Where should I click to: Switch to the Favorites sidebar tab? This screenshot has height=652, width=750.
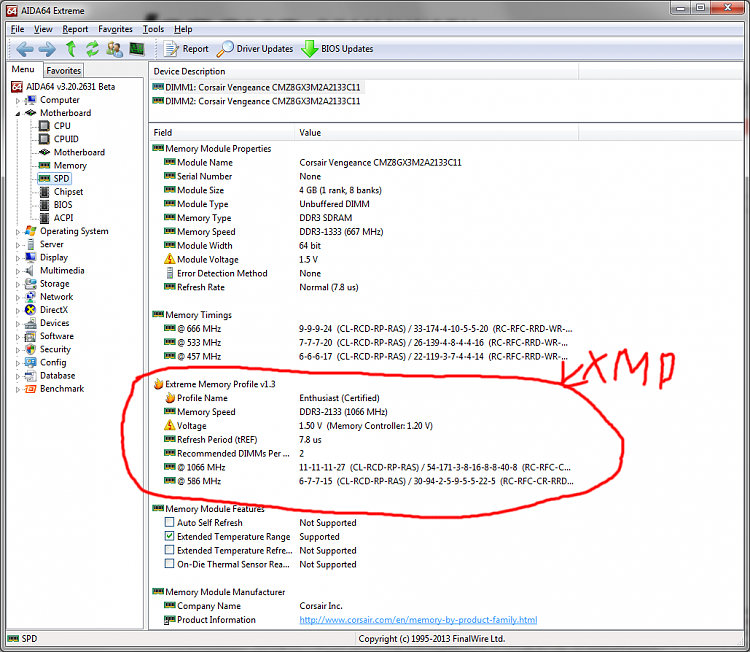click(64, 70)
